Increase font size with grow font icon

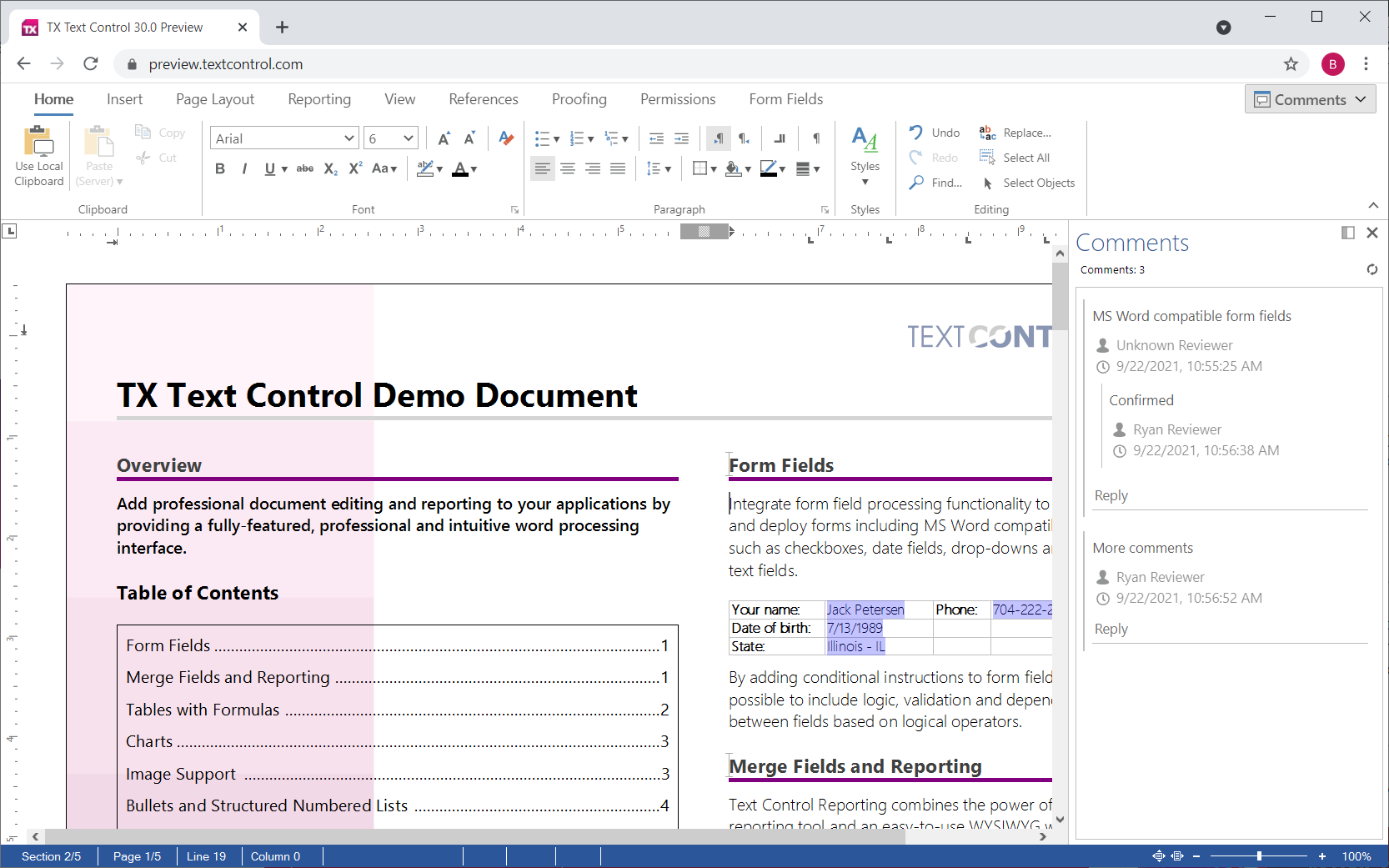point(444,138)
